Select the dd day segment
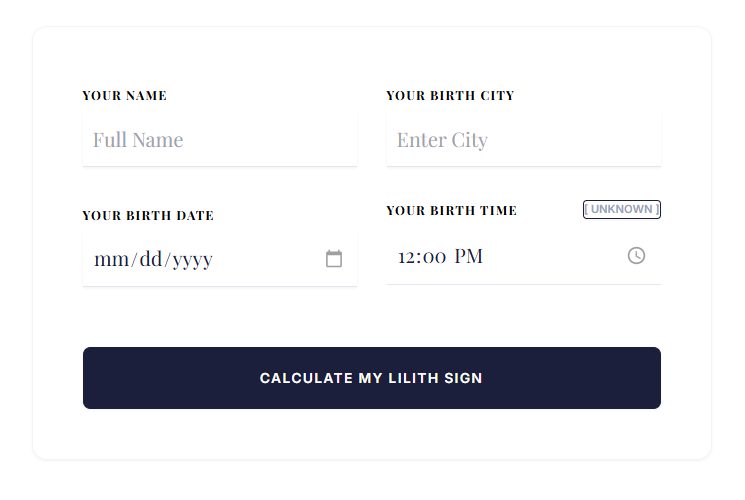The width and height of the screenshot is (745, 500). coord(150,260)
